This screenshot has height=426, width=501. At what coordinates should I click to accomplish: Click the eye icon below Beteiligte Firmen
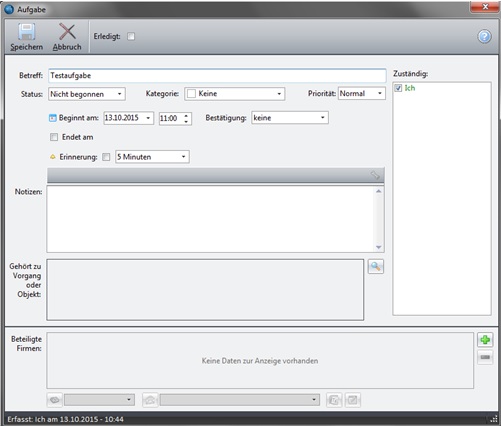click(x=55, y=400)
